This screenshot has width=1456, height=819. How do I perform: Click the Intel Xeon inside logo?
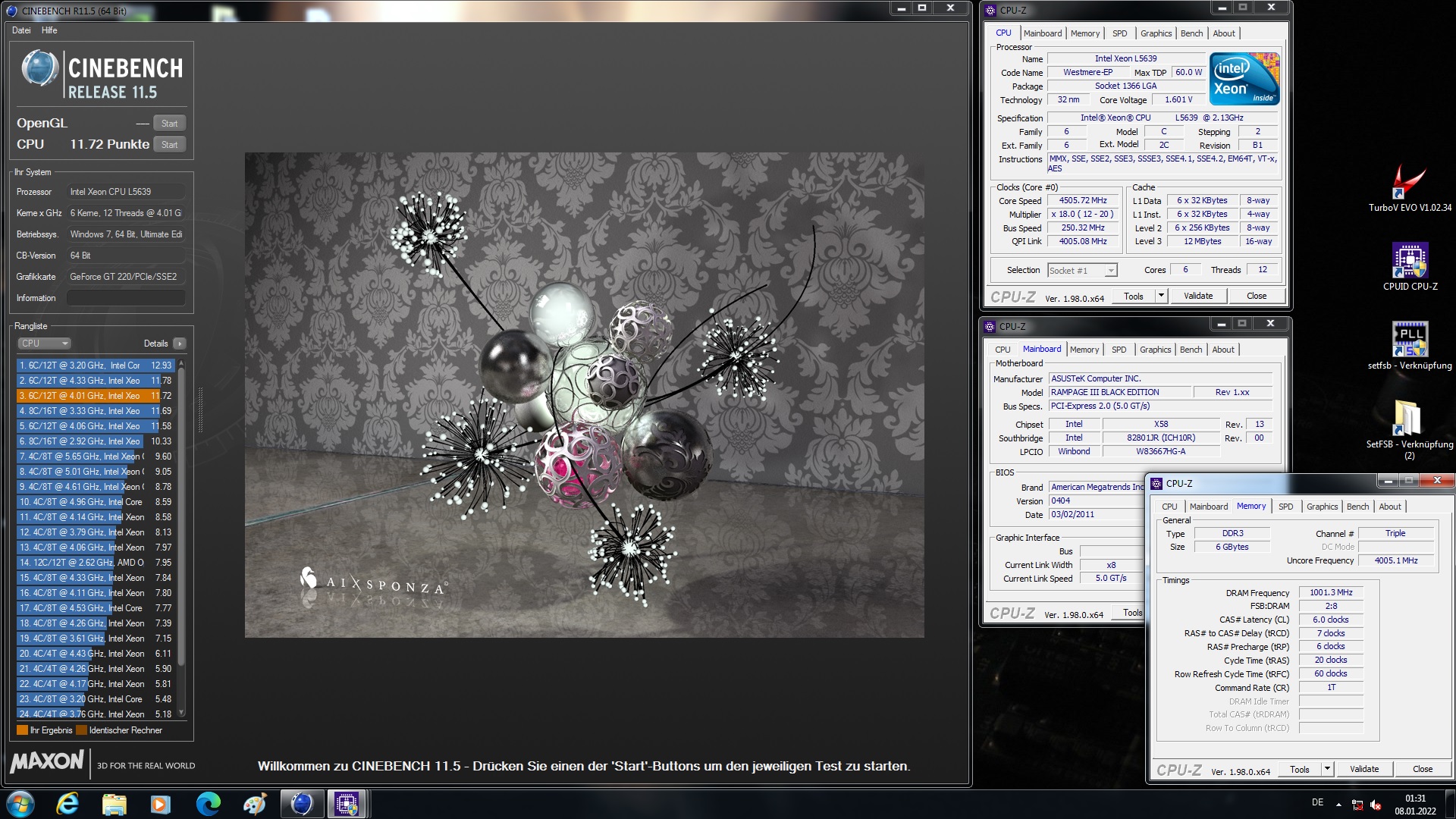1244,79
